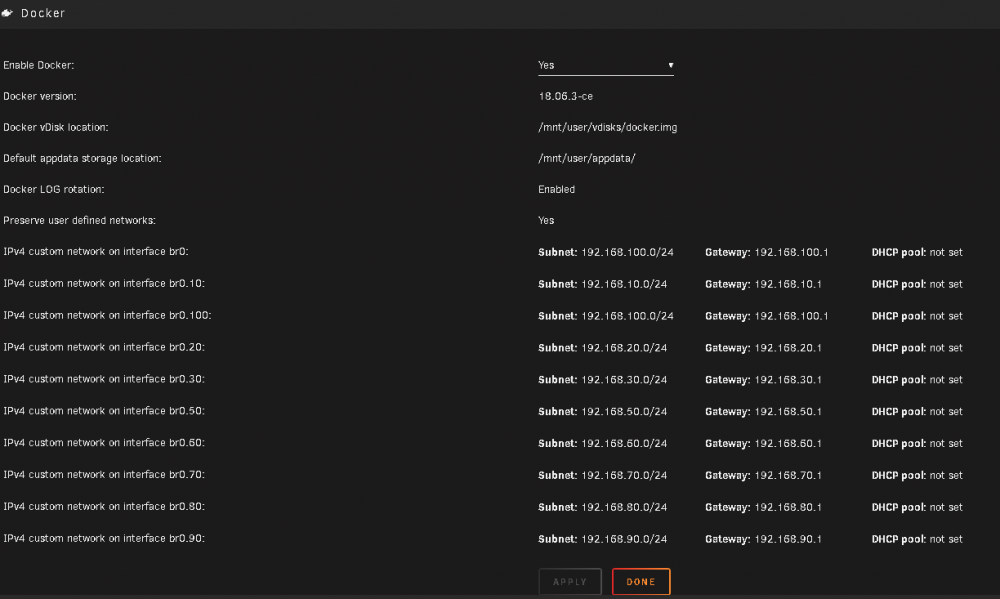The width and height of the screenshot is (1000, 599).
Task: Open the Enable Docker dropdown
Action: (605, 65)
